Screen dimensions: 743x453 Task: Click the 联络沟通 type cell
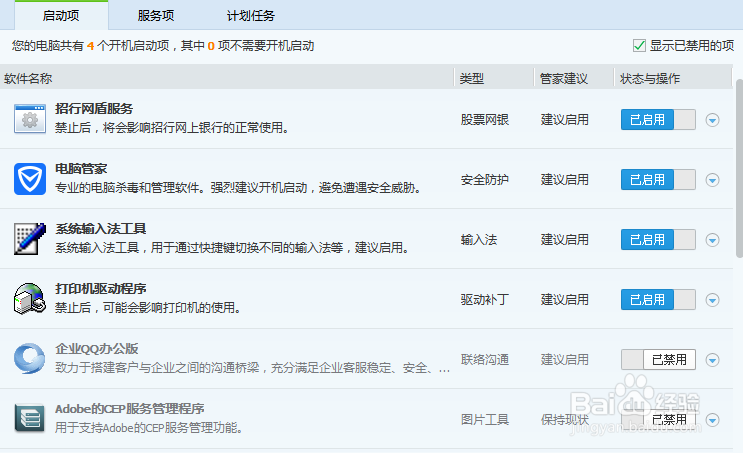(x=485, y=360)
